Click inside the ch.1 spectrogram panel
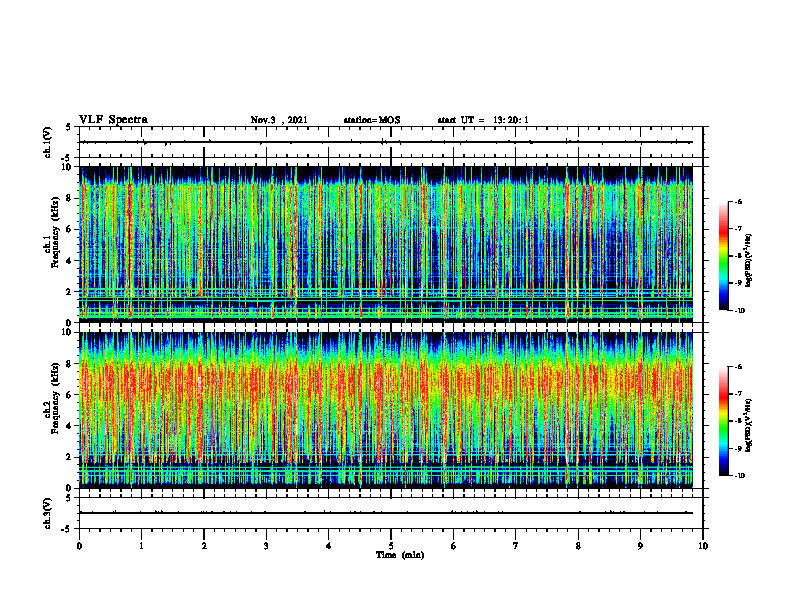The height and width of the screenshot is (612, 792). click(386, 244)
